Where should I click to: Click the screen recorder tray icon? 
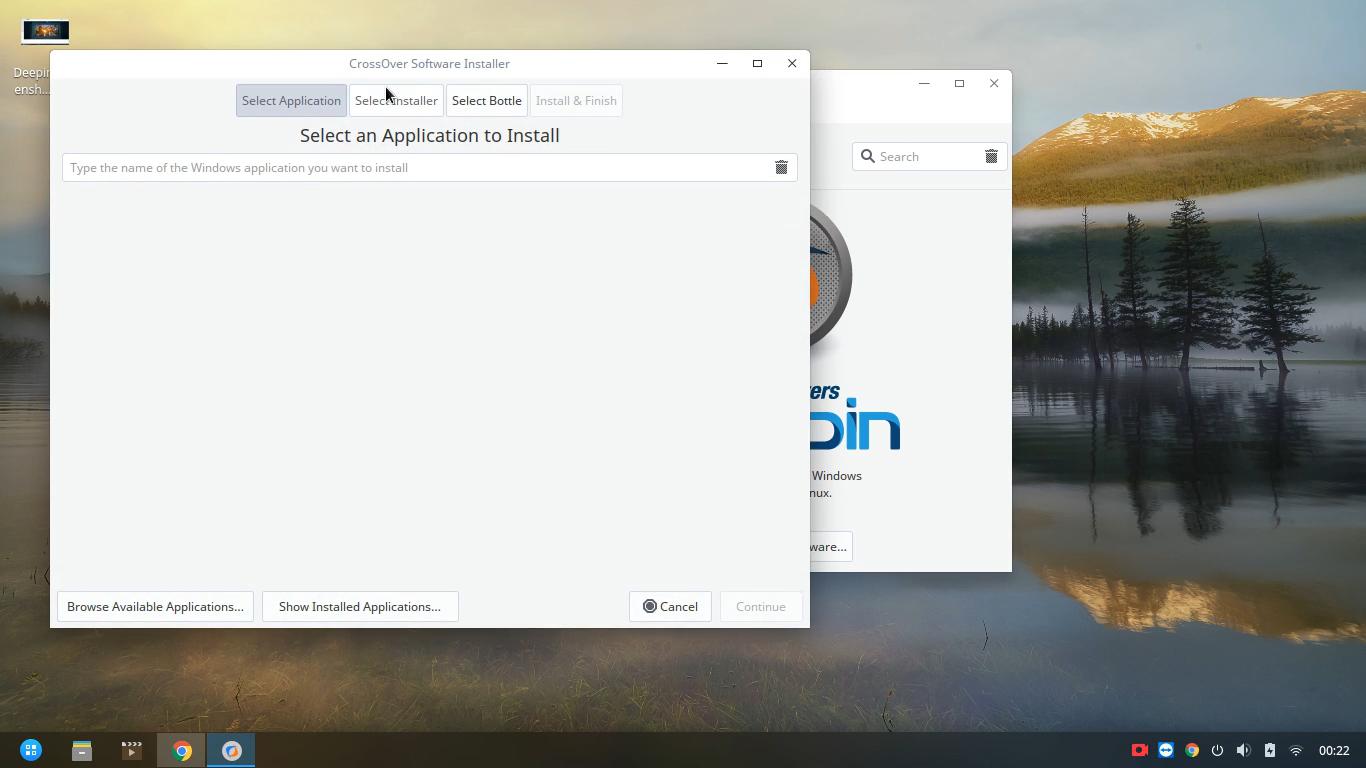1140,750
